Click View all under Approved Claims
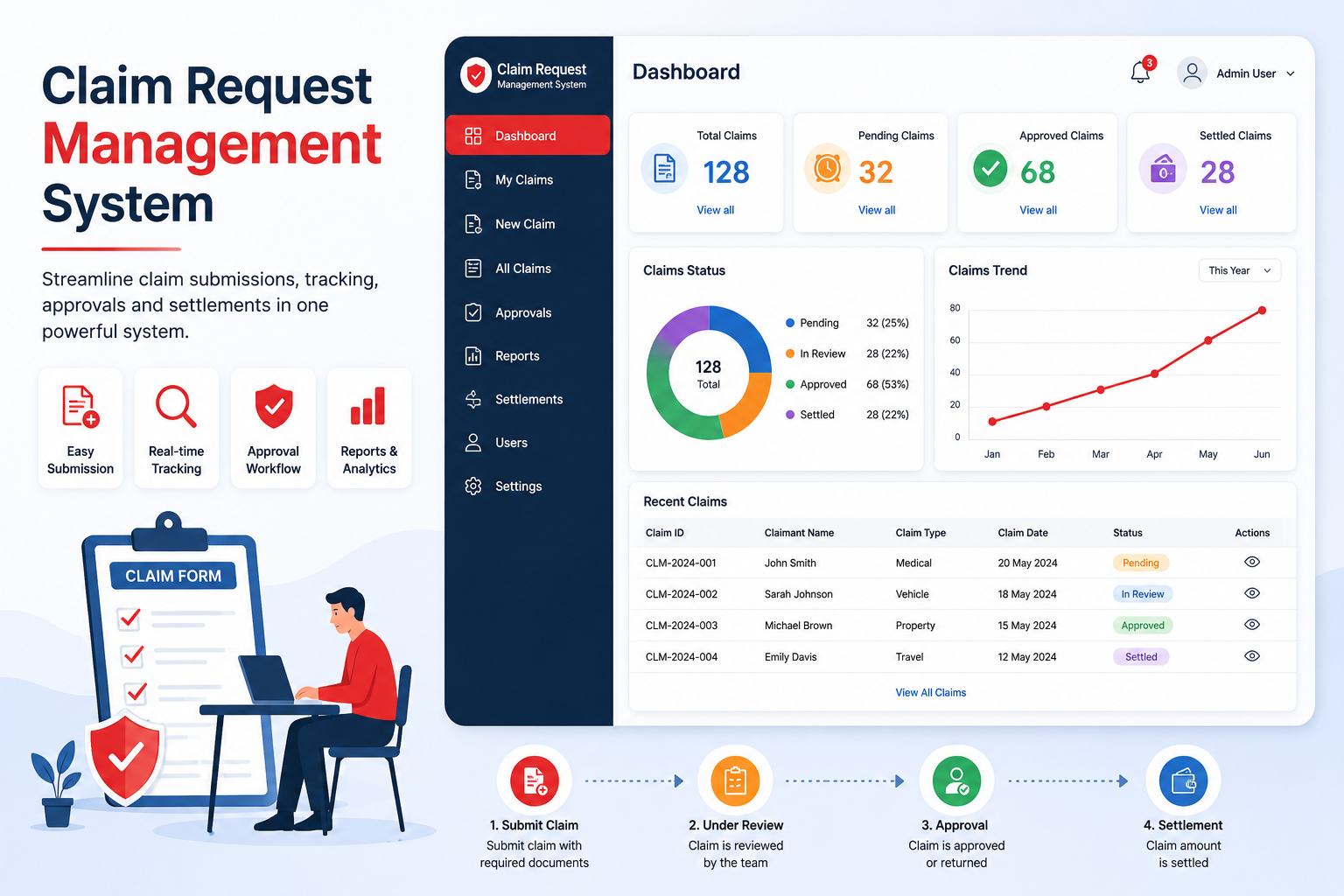This screenshot has height=896, width=1344. pos(1039,210)
